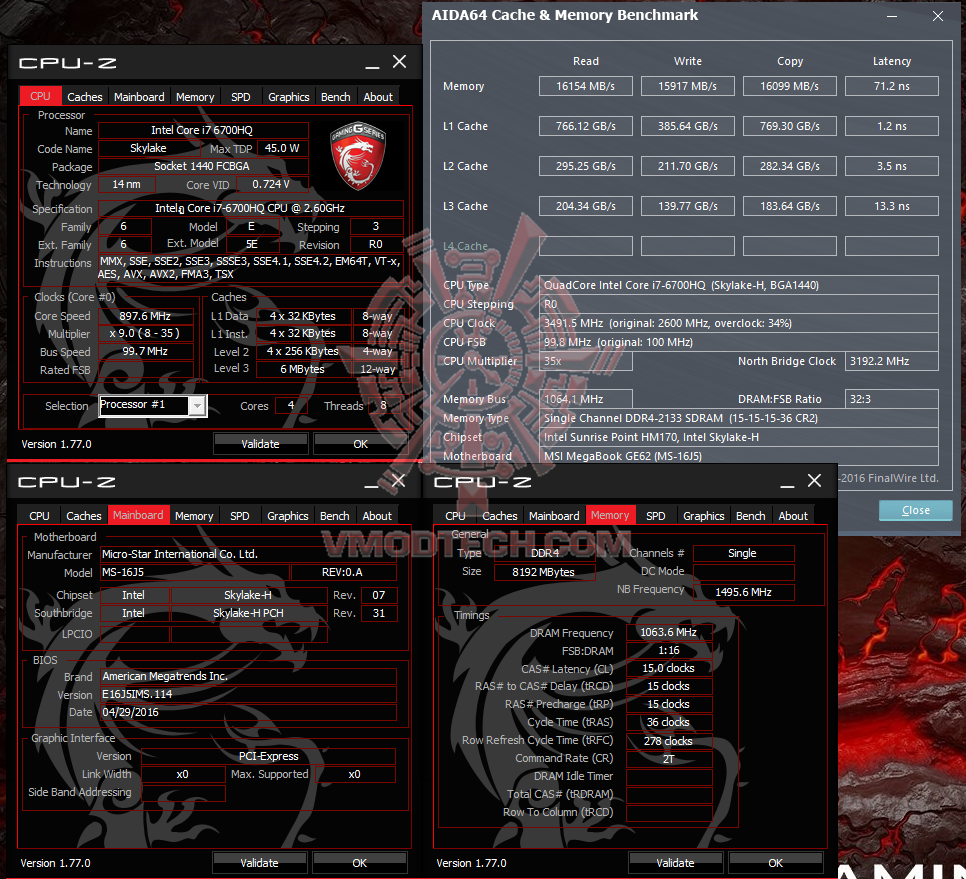Click the Memory Latency 71.2 ns field
This screenshot has height=879, width=966.
tap(891, 86)
